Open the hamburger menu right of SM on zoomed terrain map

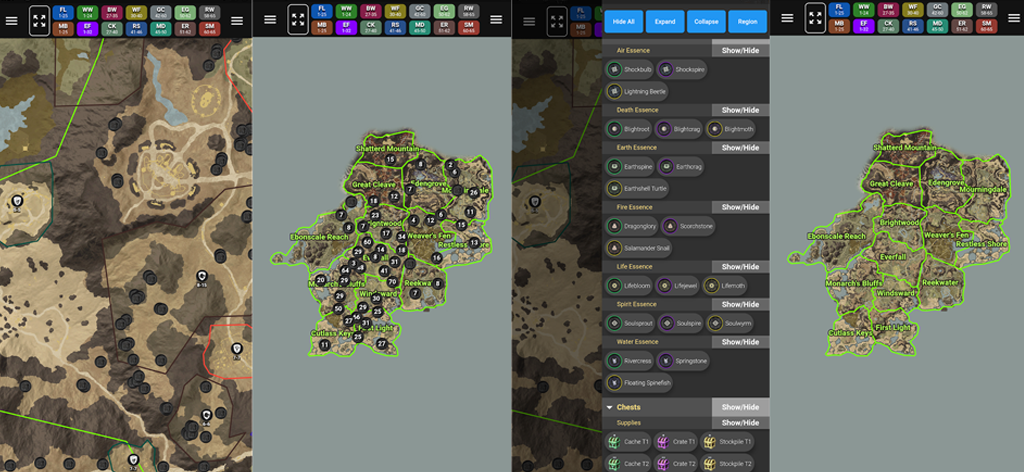[x=237, y=20]
